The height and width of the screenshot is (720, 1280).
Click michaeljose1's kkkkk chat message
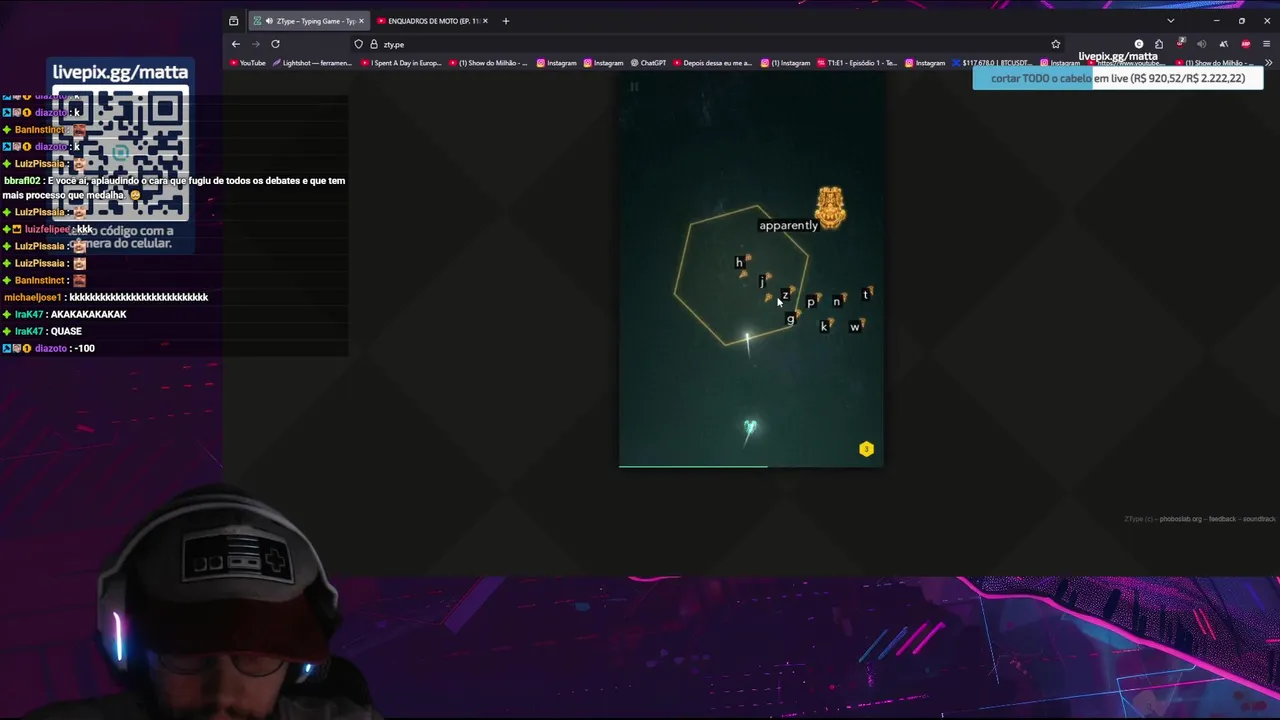tap(106, 297)
